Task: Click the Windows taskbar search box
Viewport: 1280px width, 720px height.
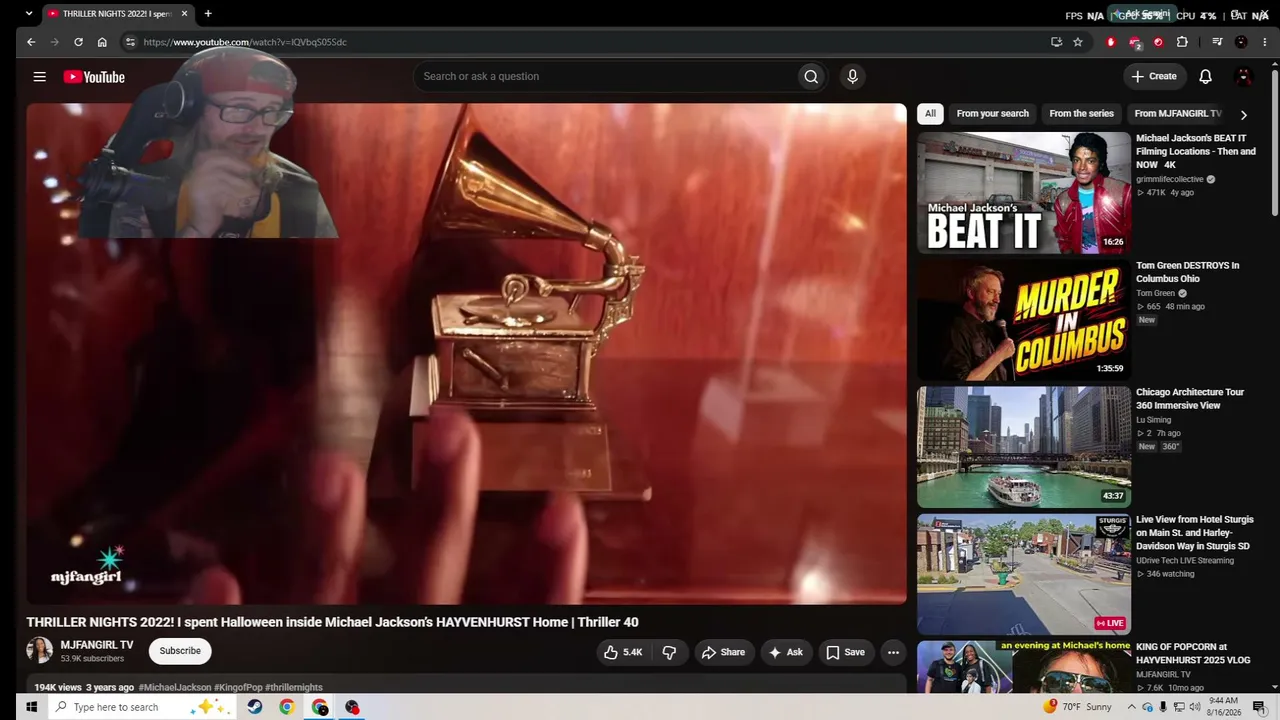Action: (142, 707)
